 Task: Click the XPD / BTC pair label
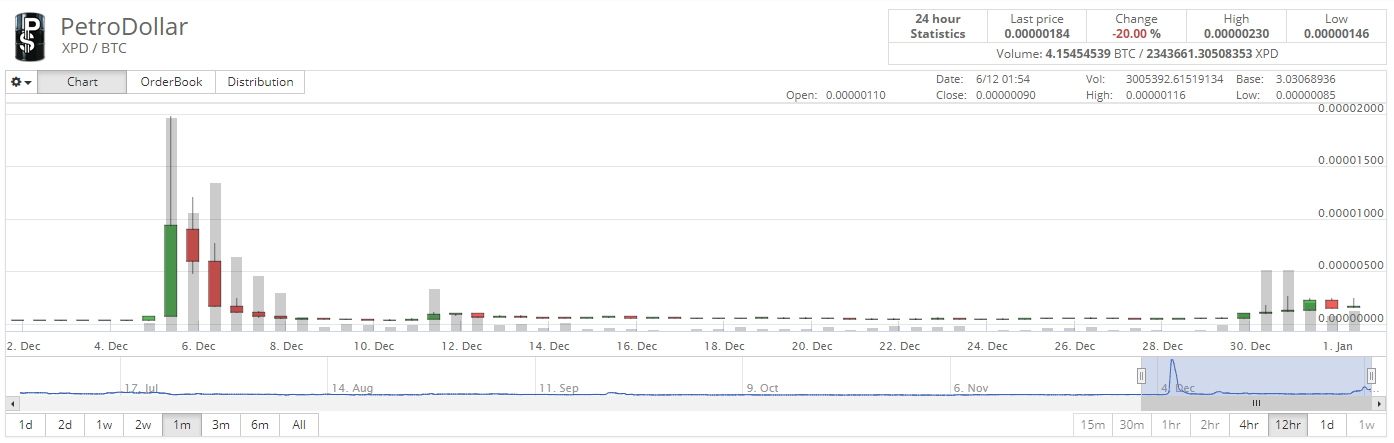[94, 48]
